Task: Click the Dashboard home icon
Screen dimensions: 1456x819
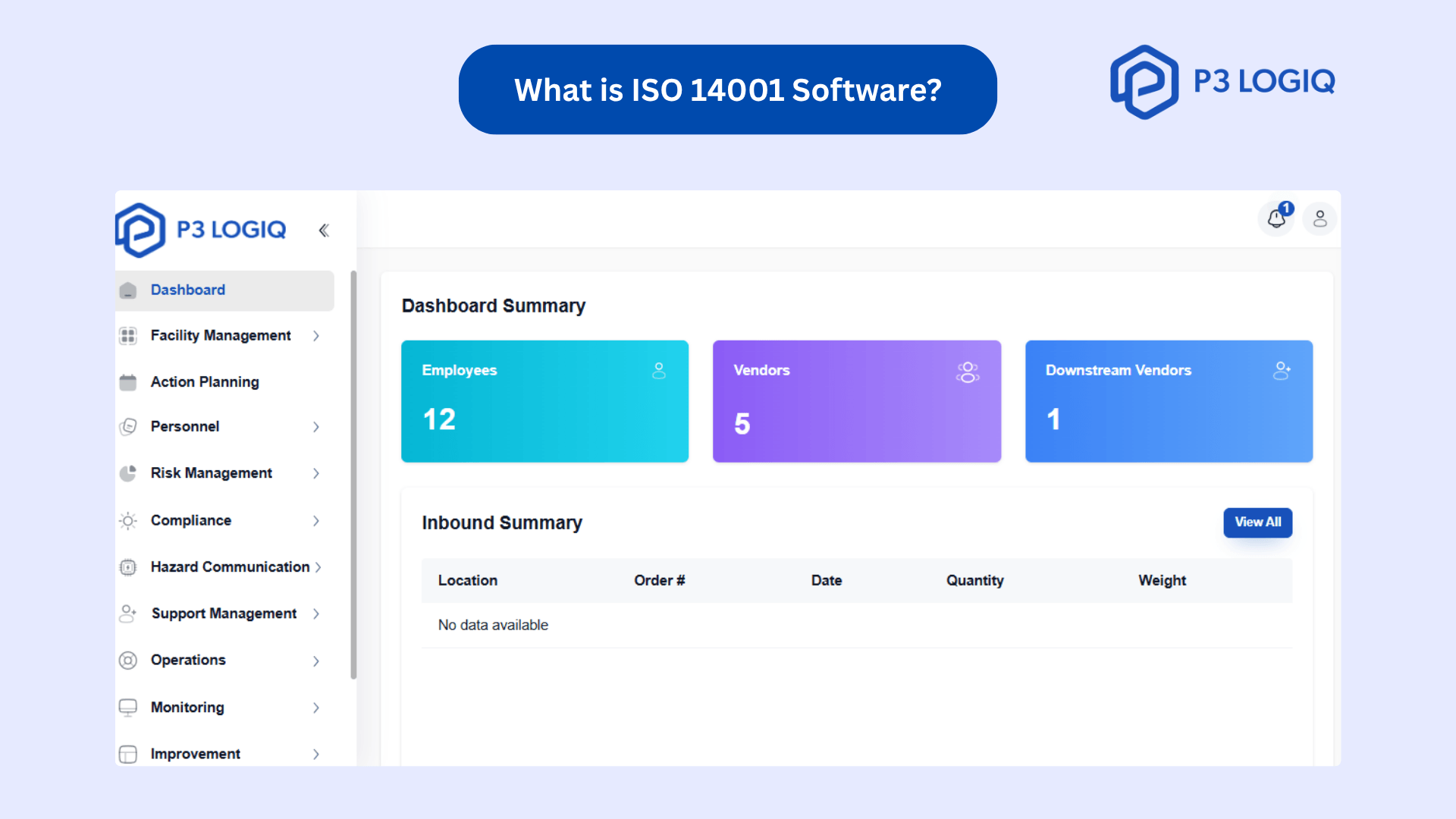Action: pyautogui.click(x=128, y=290)
